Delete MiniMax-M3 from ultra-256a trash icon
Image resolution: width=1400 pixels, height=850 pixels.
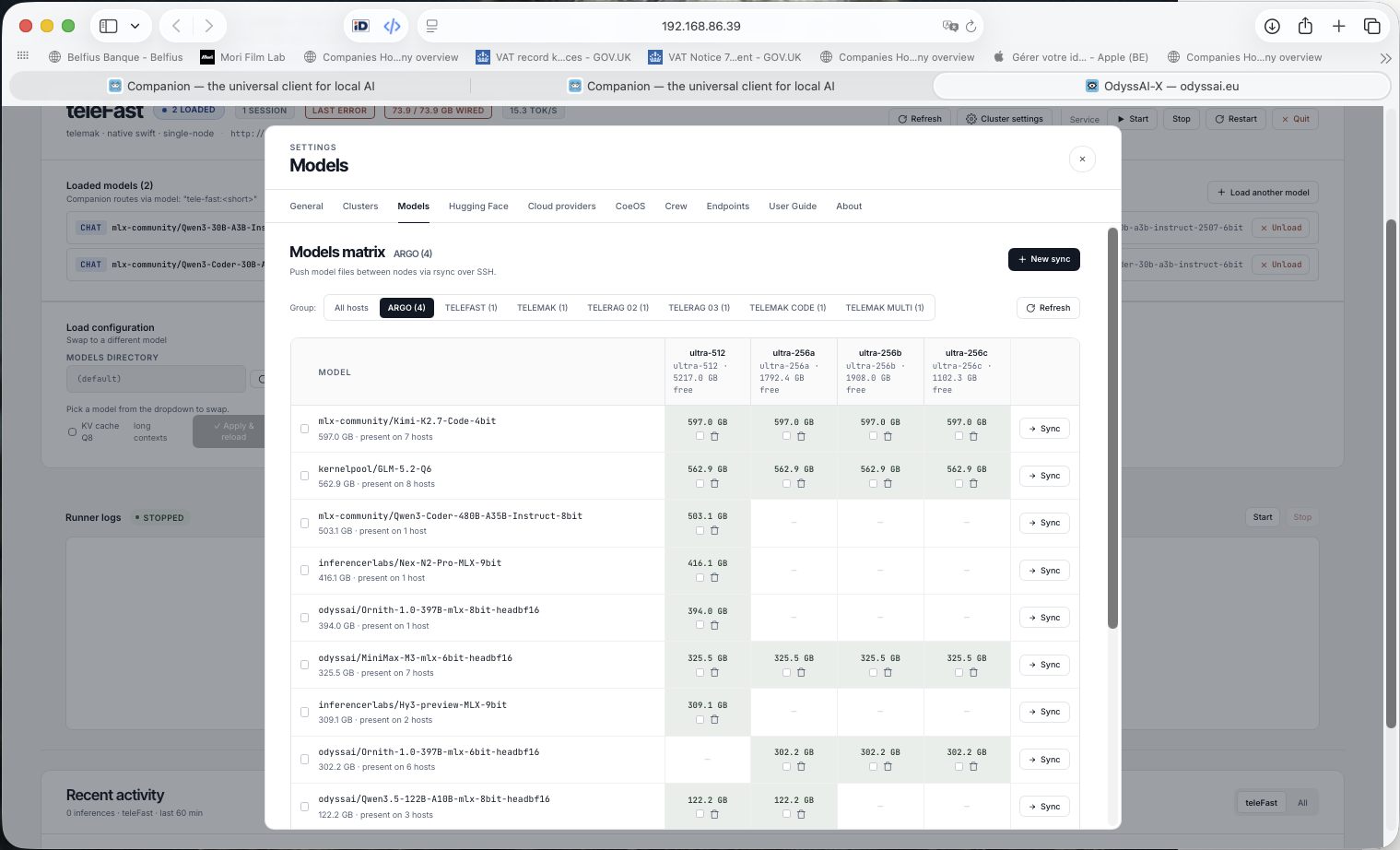pos(801,672)
